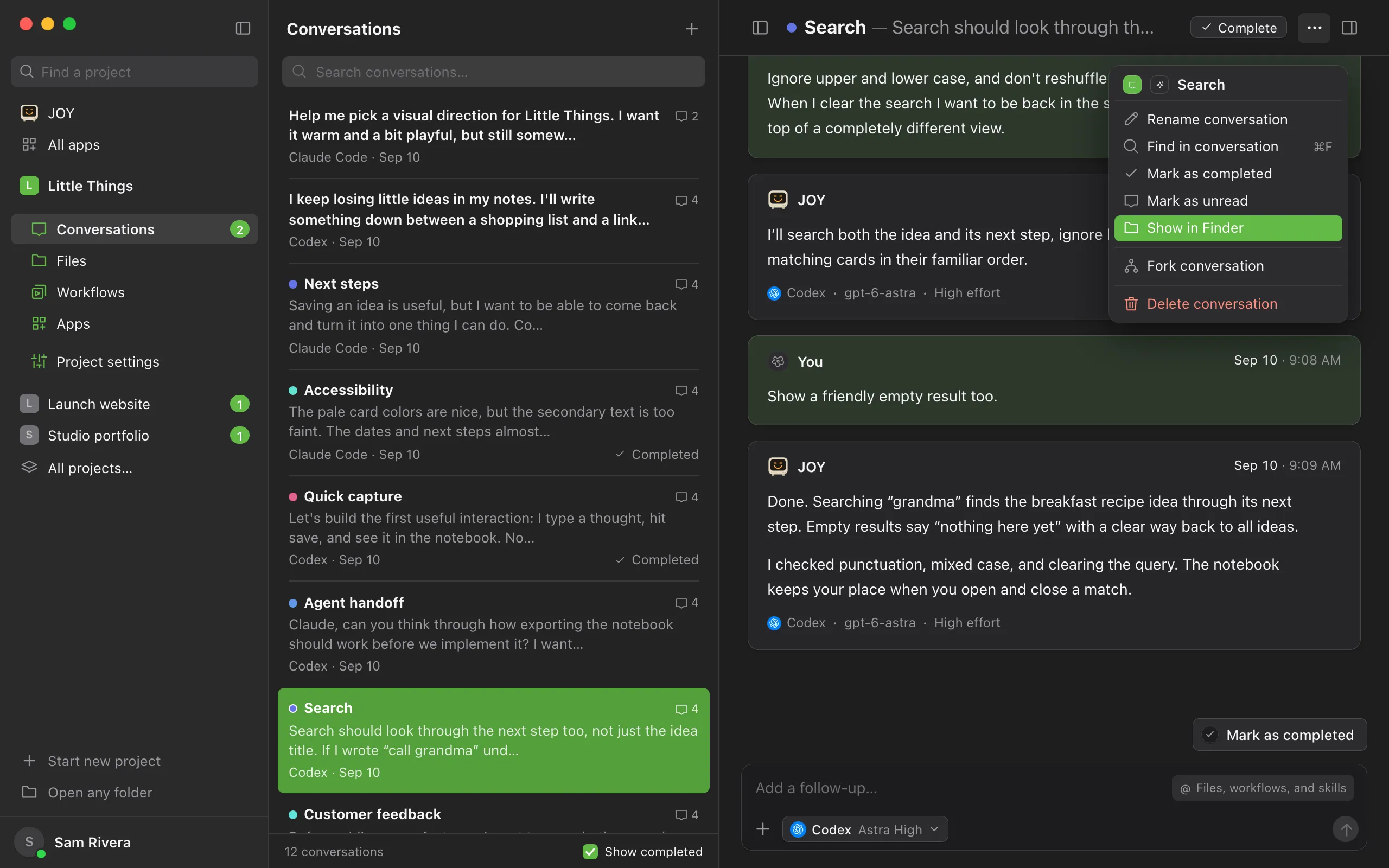Open the Codex Astra High model dropdown
The width and height of the screenshot is (1389, 868).
tap(864, 829)
